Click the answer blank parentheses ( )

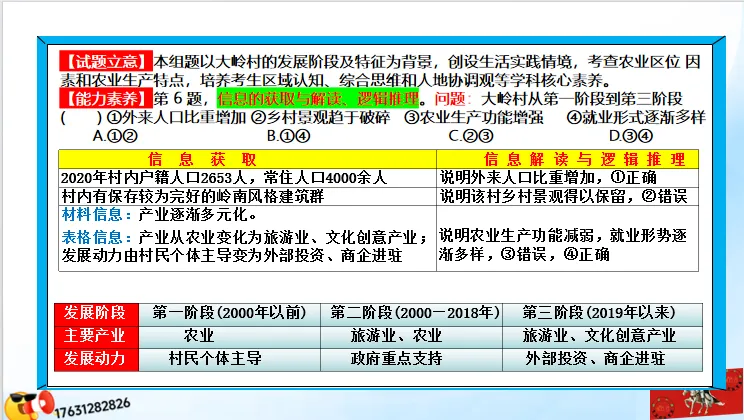pos(81,118)
